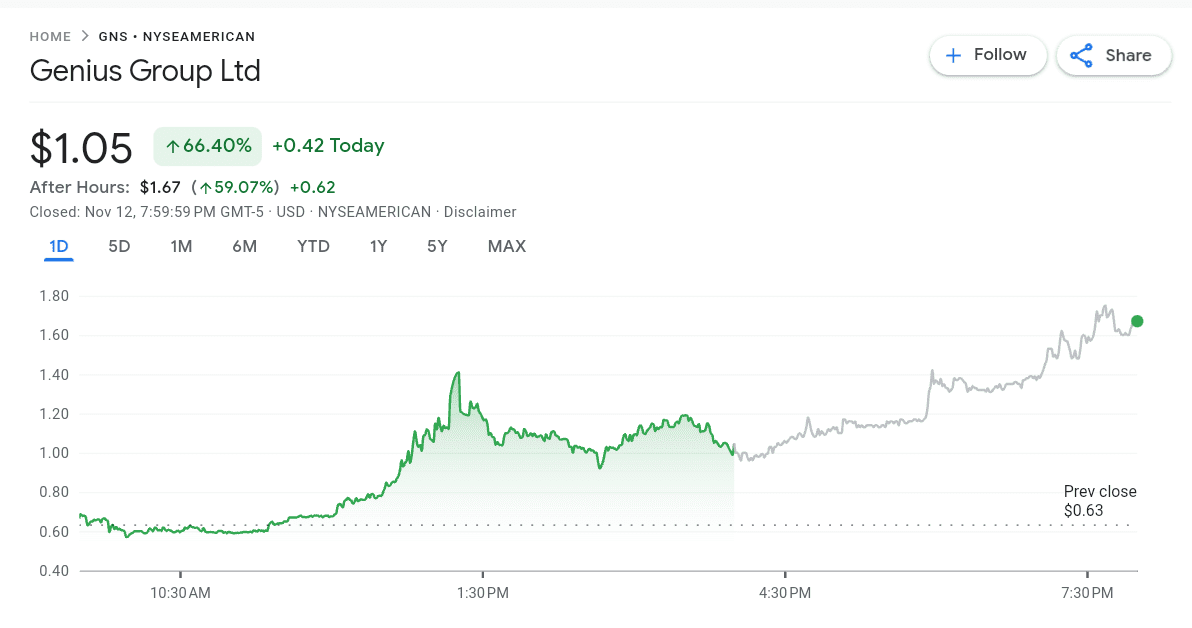Viewport: 1192px width, 628px height.
Task: Keep the 1D tab selected
Action: pos(58,246)
